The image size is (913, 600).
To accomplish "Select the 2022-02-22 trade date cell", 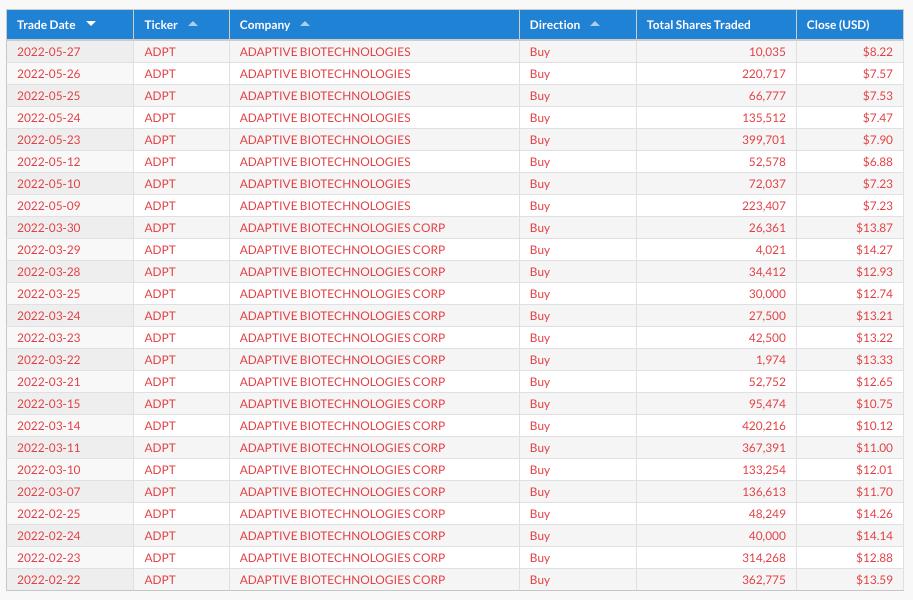I will tap(48, 580).
